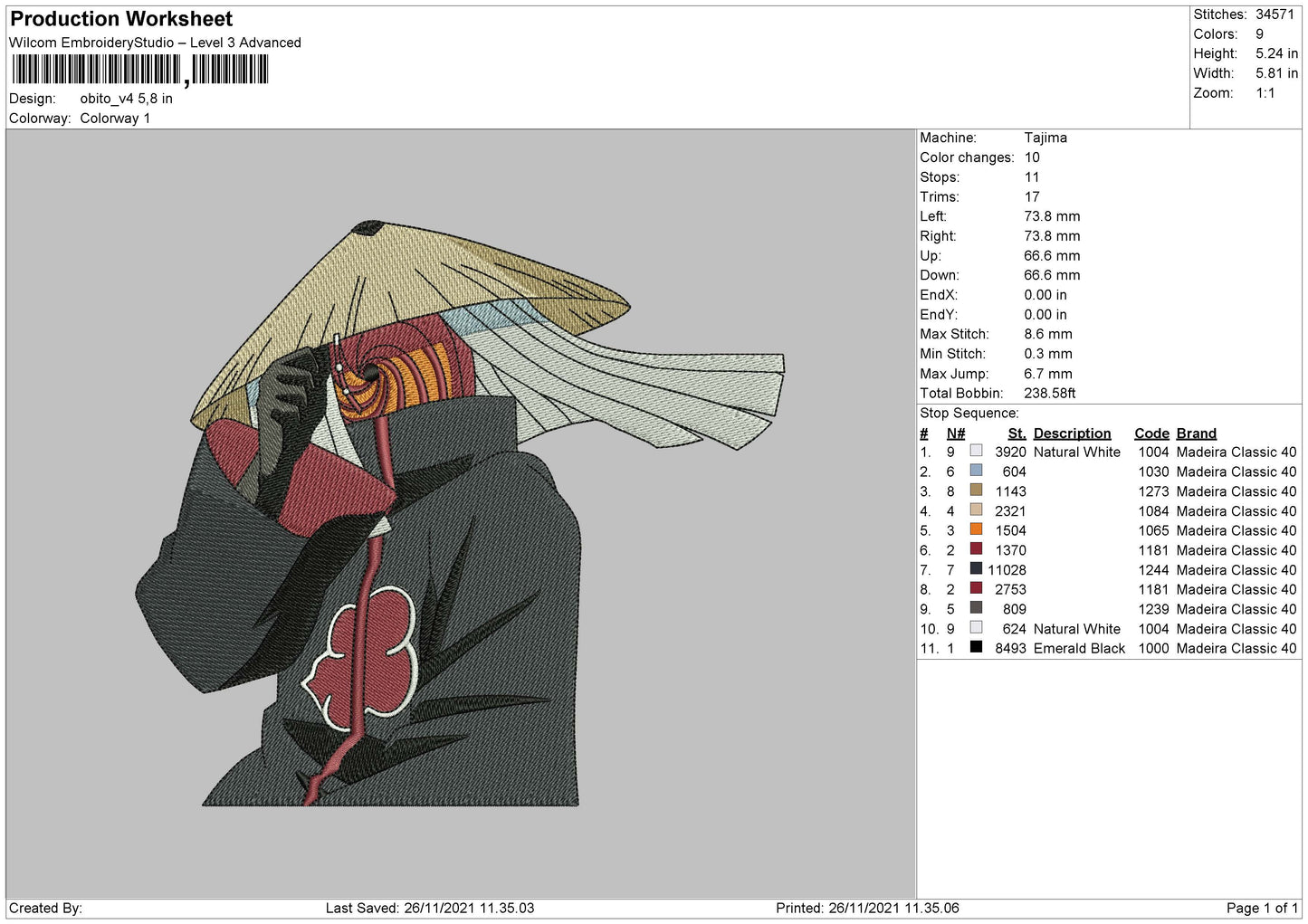Click the orange swatch in row 5
The image size is (1308, 924).
coord(976,529)
